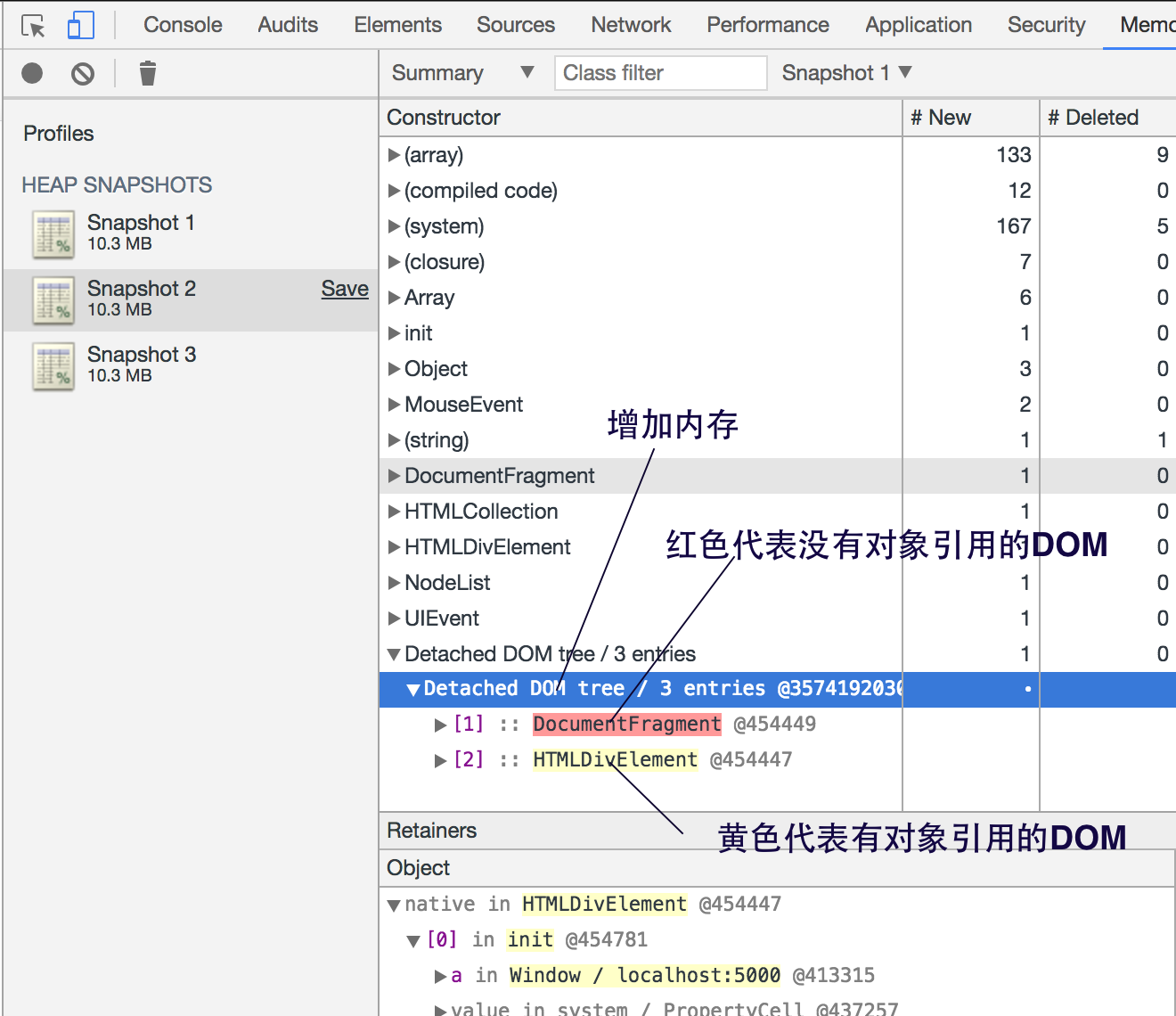Start recording heap profile with record button
Viewport: 1176px width, 1016px height.
tap(32, 73)
